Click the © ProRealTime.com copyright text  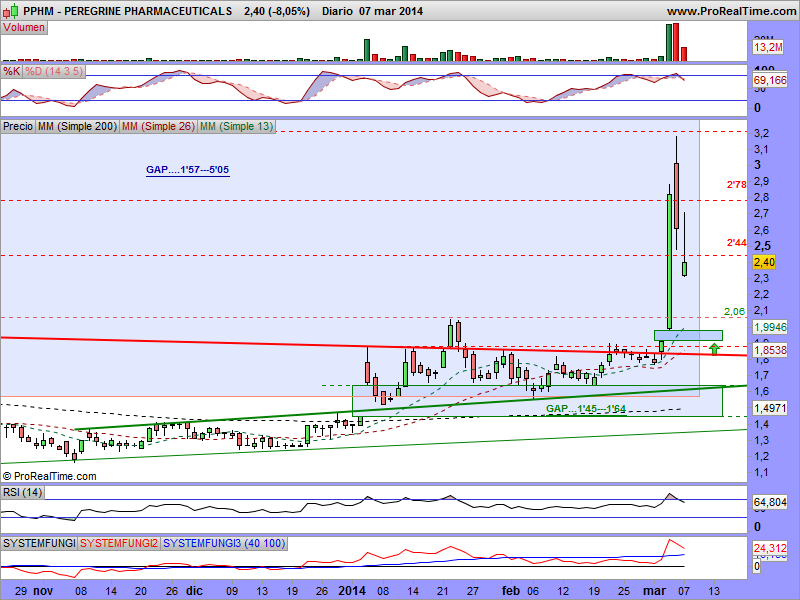49,477
